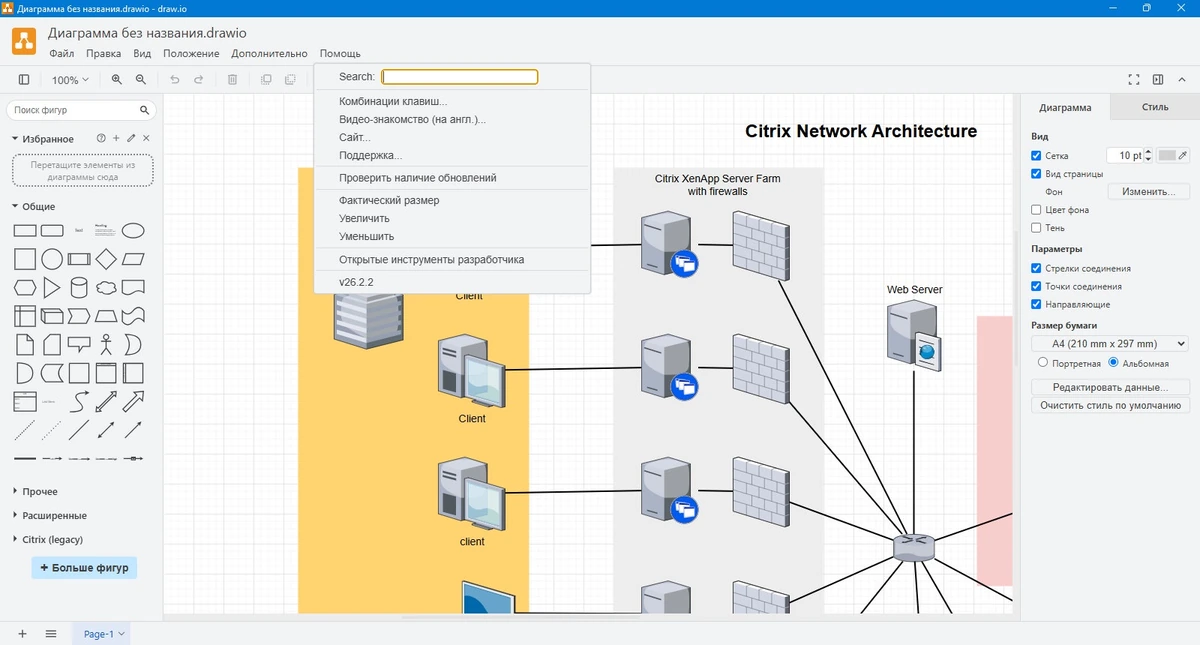Screen dimensions: 1200x645
Task: Toggle the sidebar panel icon in toolbar
Action: [24, 80]
